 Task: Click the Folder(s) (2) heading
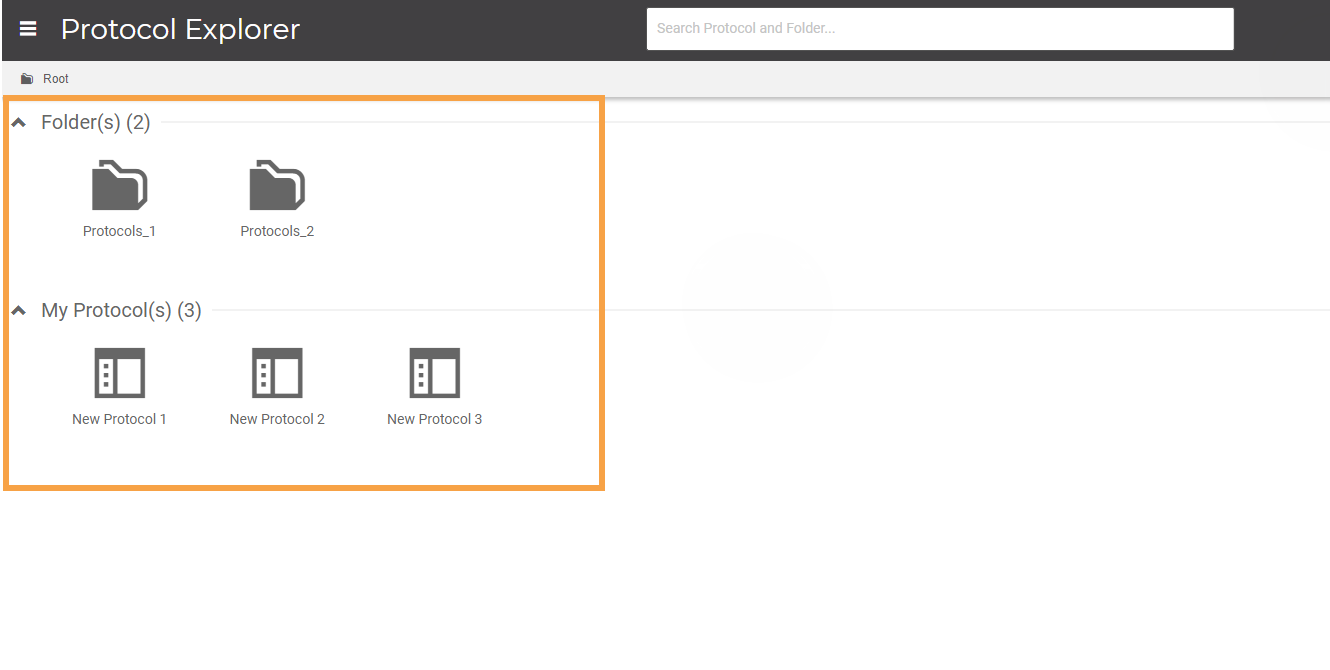[x=96, y=123]
